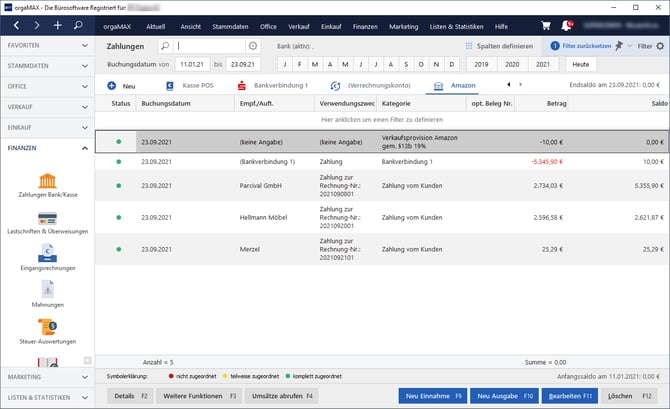
Task: Open the shopping cart icon
Action: coord(546,26)
